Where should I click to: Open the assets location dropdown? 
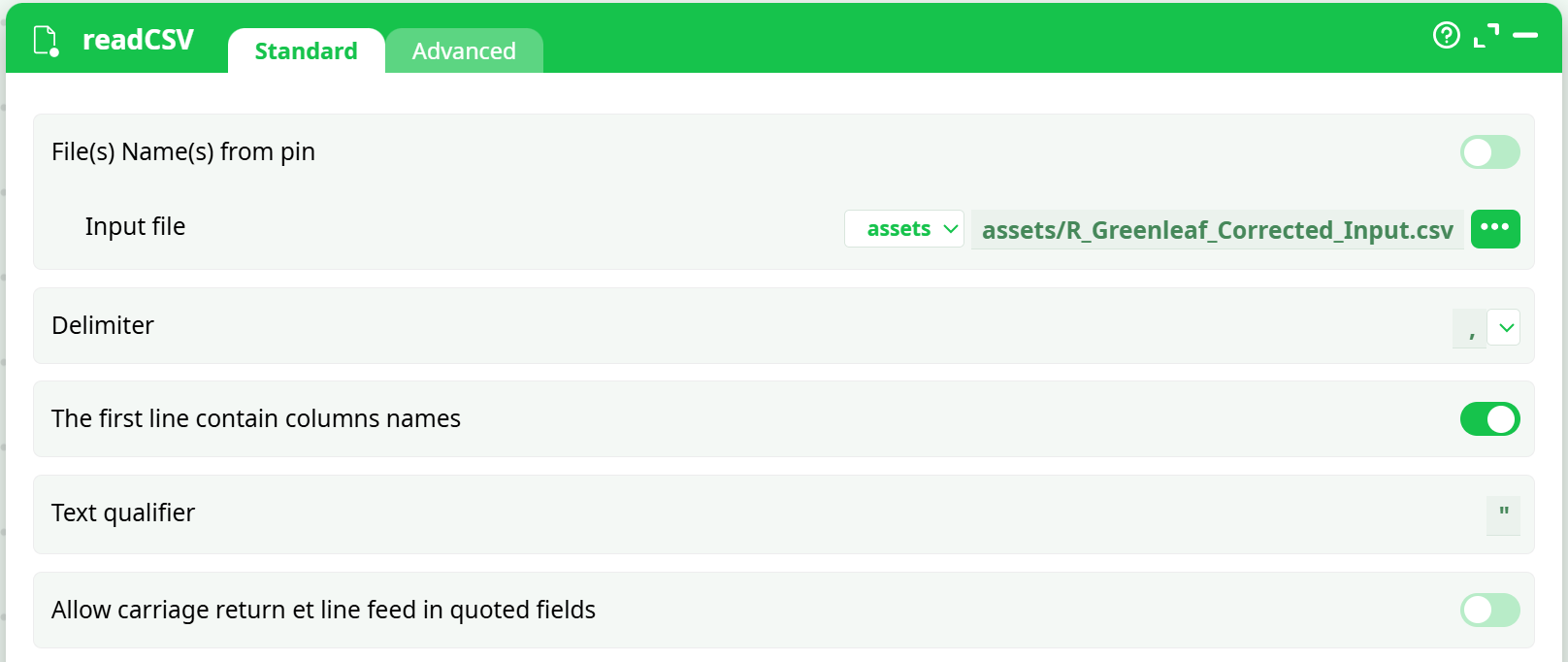(903, 229)
